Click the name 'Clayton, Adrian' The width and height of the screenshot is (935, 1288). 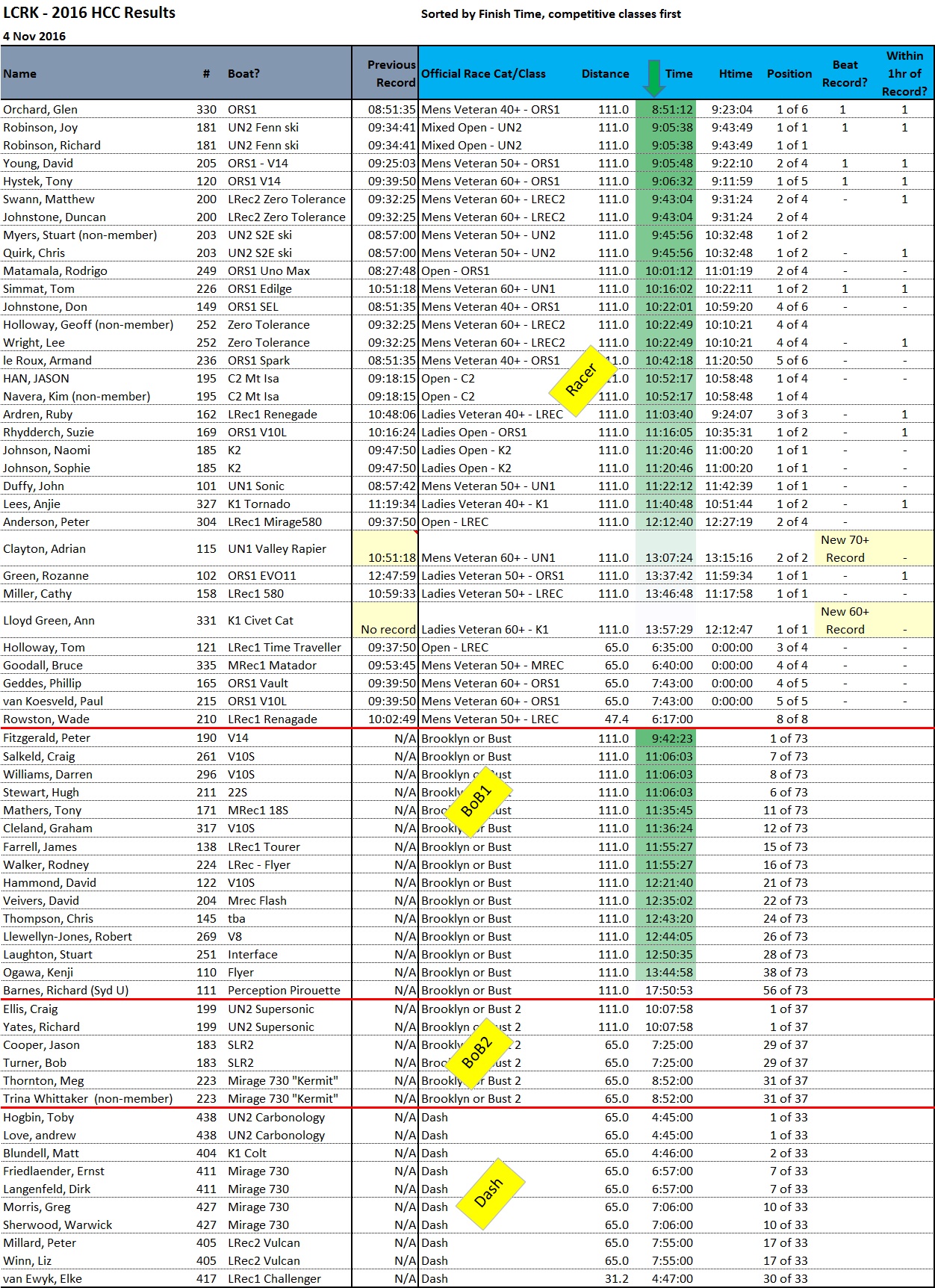pyautogui.click(x=44, y=548)
